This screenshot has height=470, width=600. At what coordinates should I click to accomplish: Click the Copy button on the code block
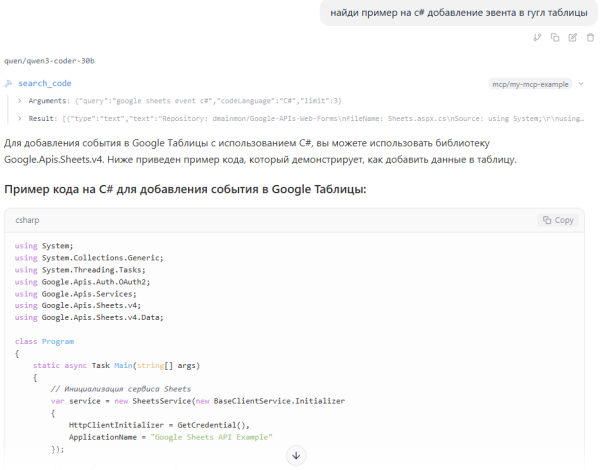[x=558, y=220]
